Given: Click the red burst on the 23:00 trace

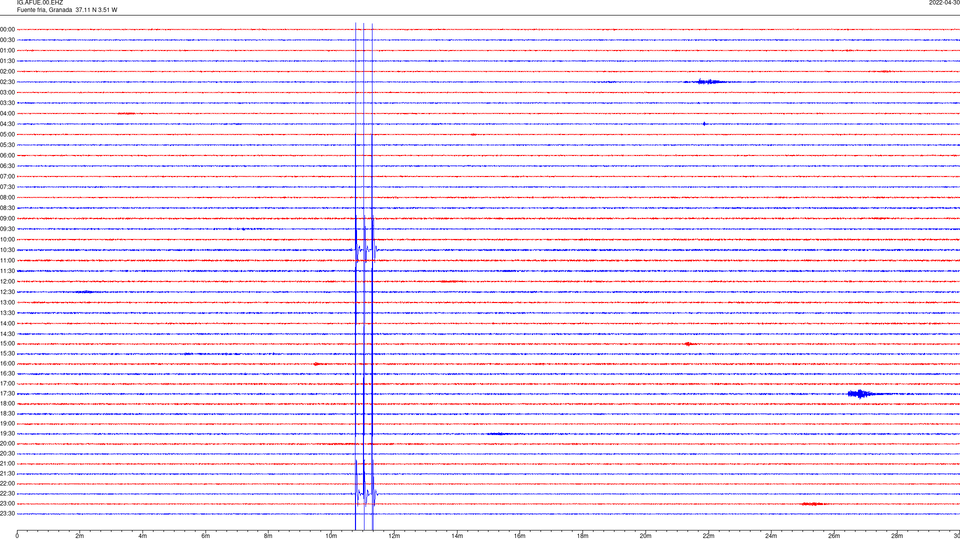Looking at the screenshot, I should tap(812, 504).
